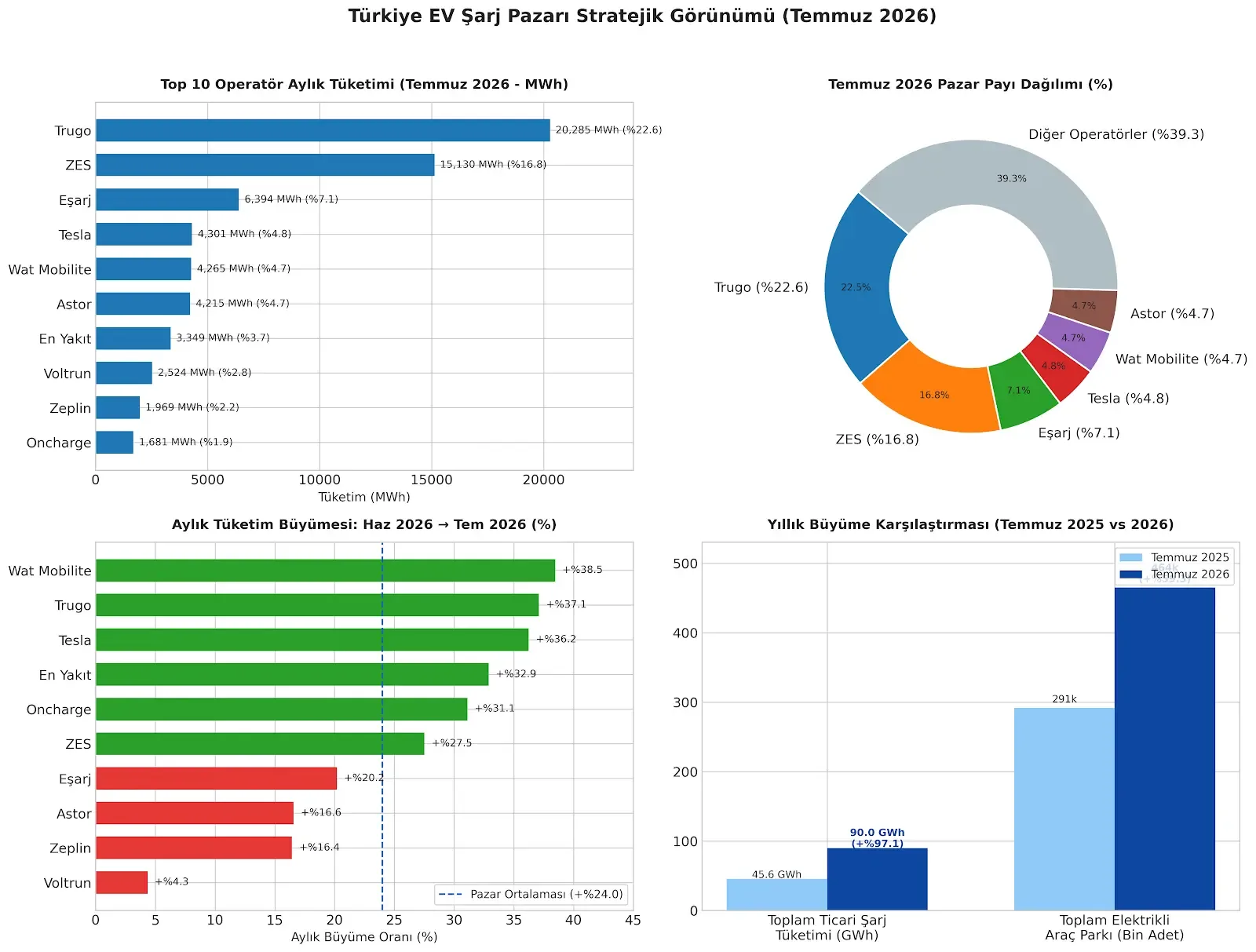The width and height of the screenshot is (1256, 952).
Task: Click the '+%4.3' growth value label
Action: [x=171, y=881]
